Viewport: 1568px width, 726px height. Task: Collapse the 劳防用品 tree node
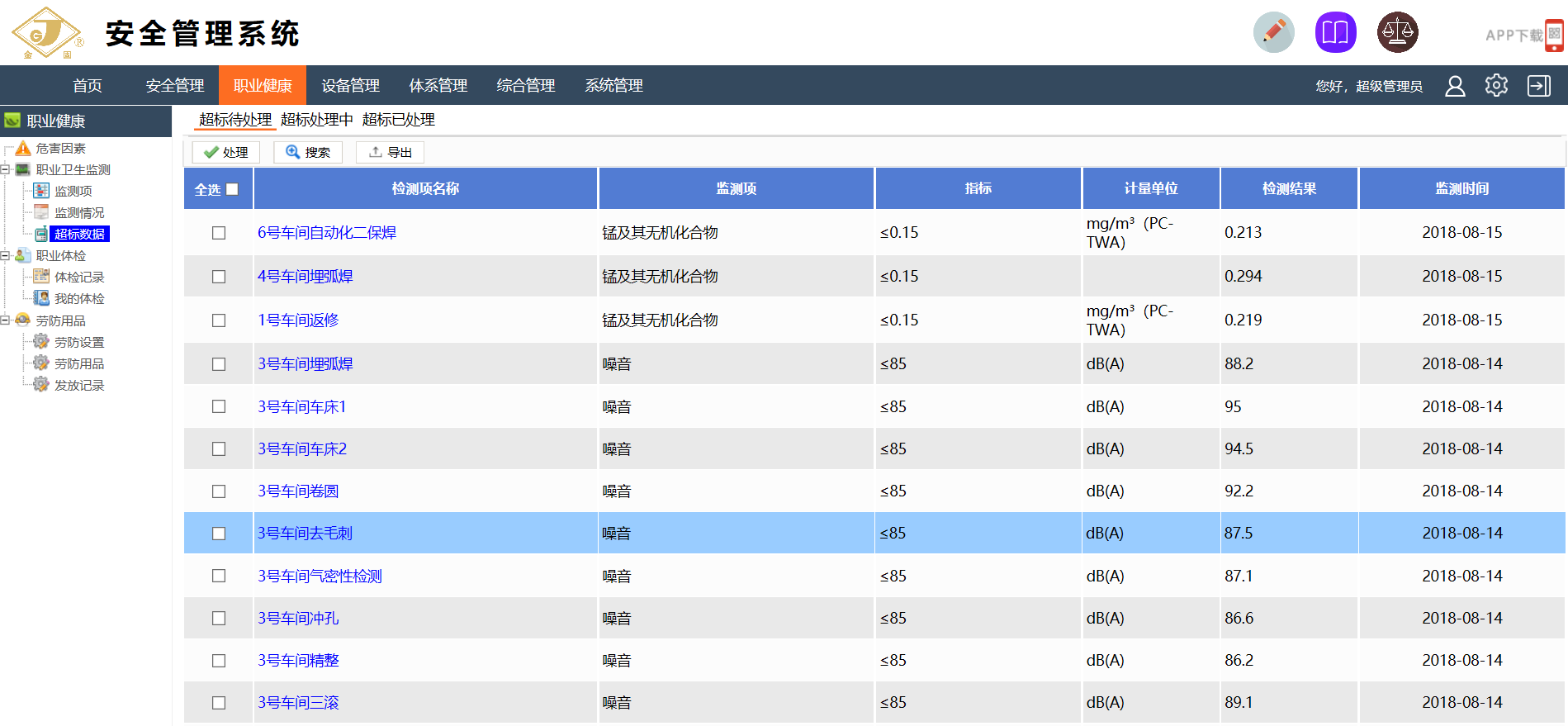click(x=5, y=320)
